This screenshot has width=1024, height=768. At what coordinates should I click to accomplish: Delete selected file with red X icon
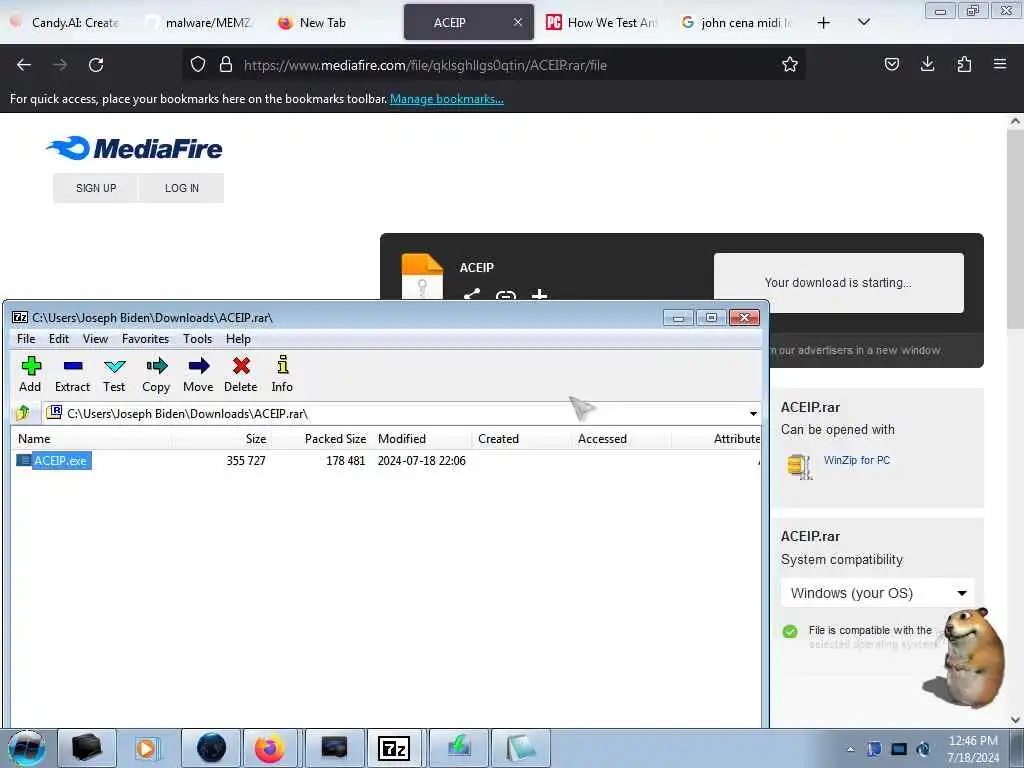(241, 374)
